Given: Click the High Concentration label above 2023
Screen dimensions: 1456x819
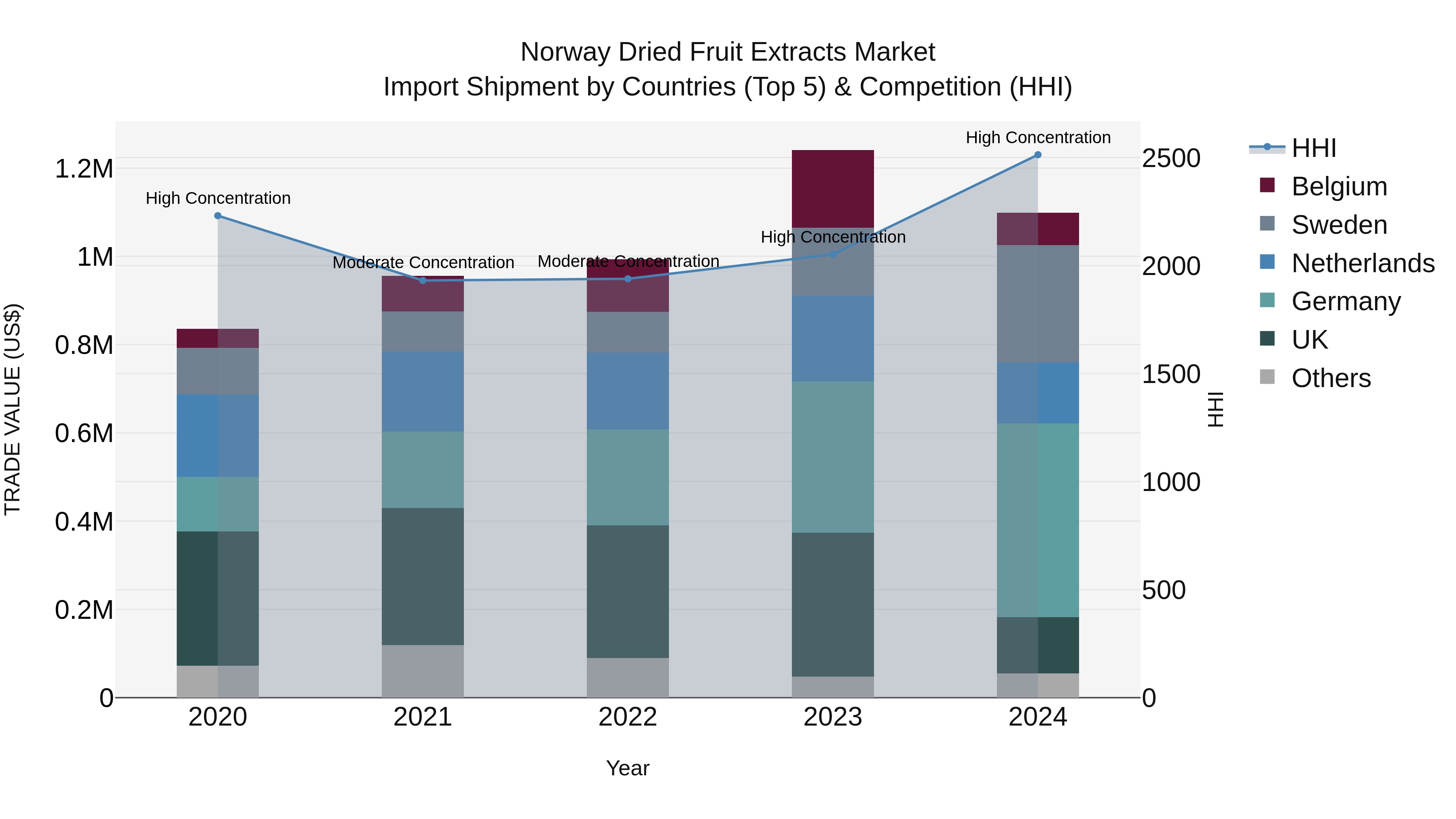Looking at the screenshot, I should tap(833, 237).
